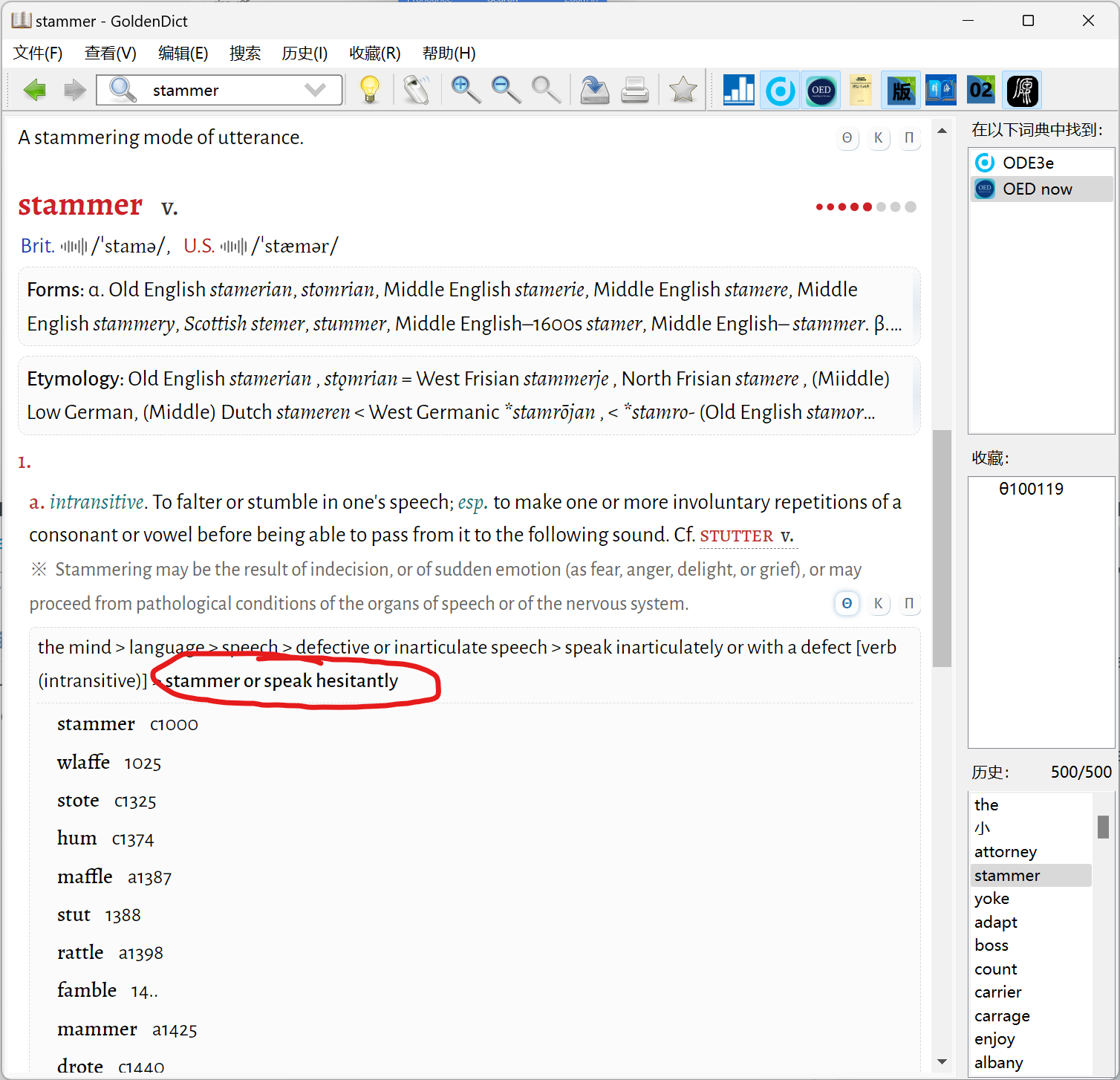Open the 收藏(R) menu
Screen dimensions: 1120x1080
374,53
